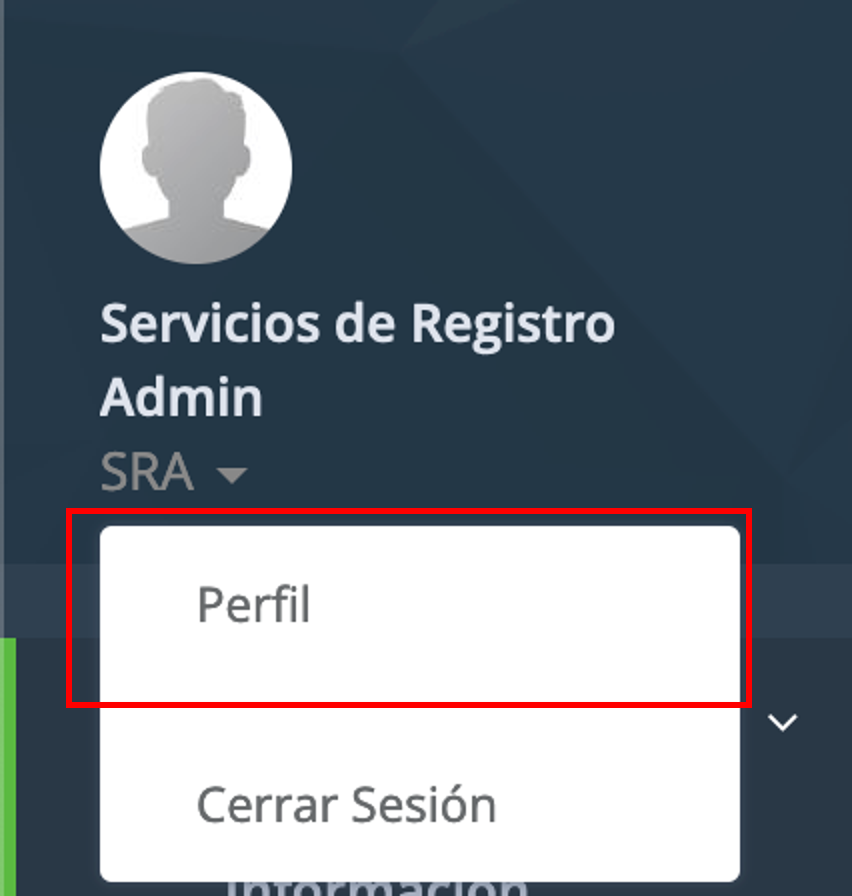Click the Admin text under the avatar

[181, 397]
